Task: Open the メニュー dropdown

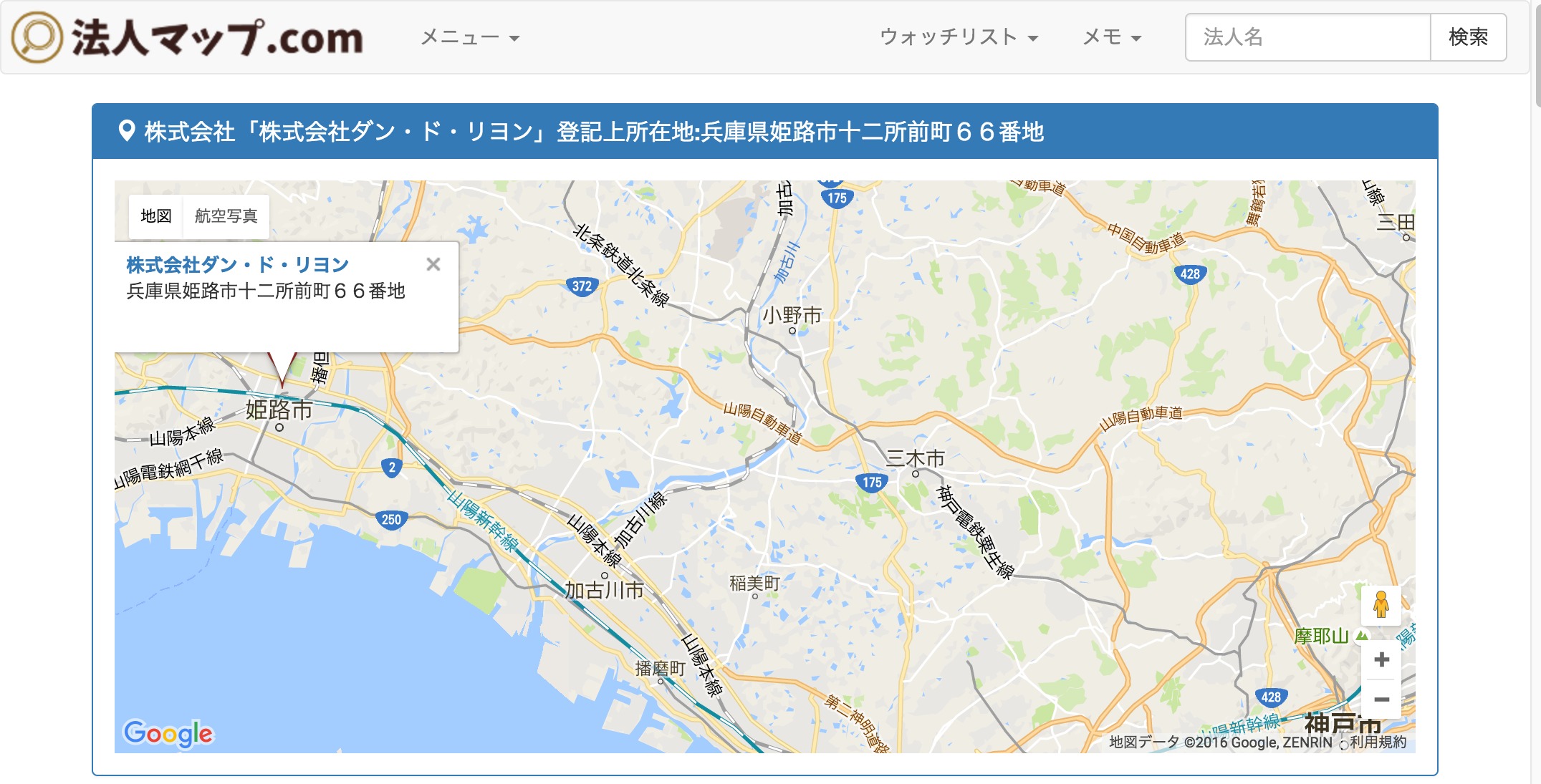Action: tap(469, 37)
